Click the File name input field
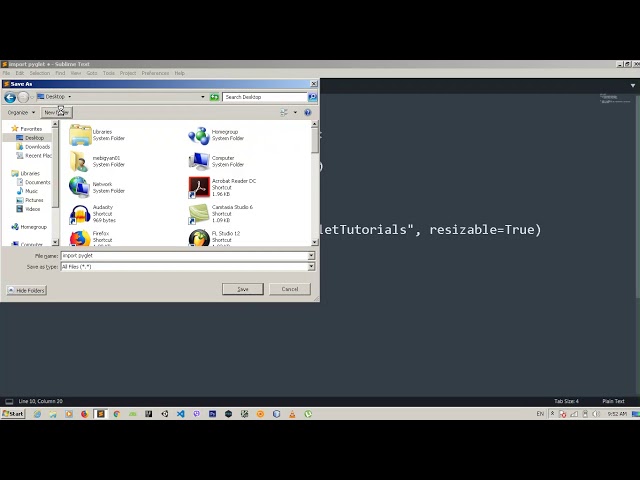The width and height of the screenshot is (640, 480). click(184, 256)
